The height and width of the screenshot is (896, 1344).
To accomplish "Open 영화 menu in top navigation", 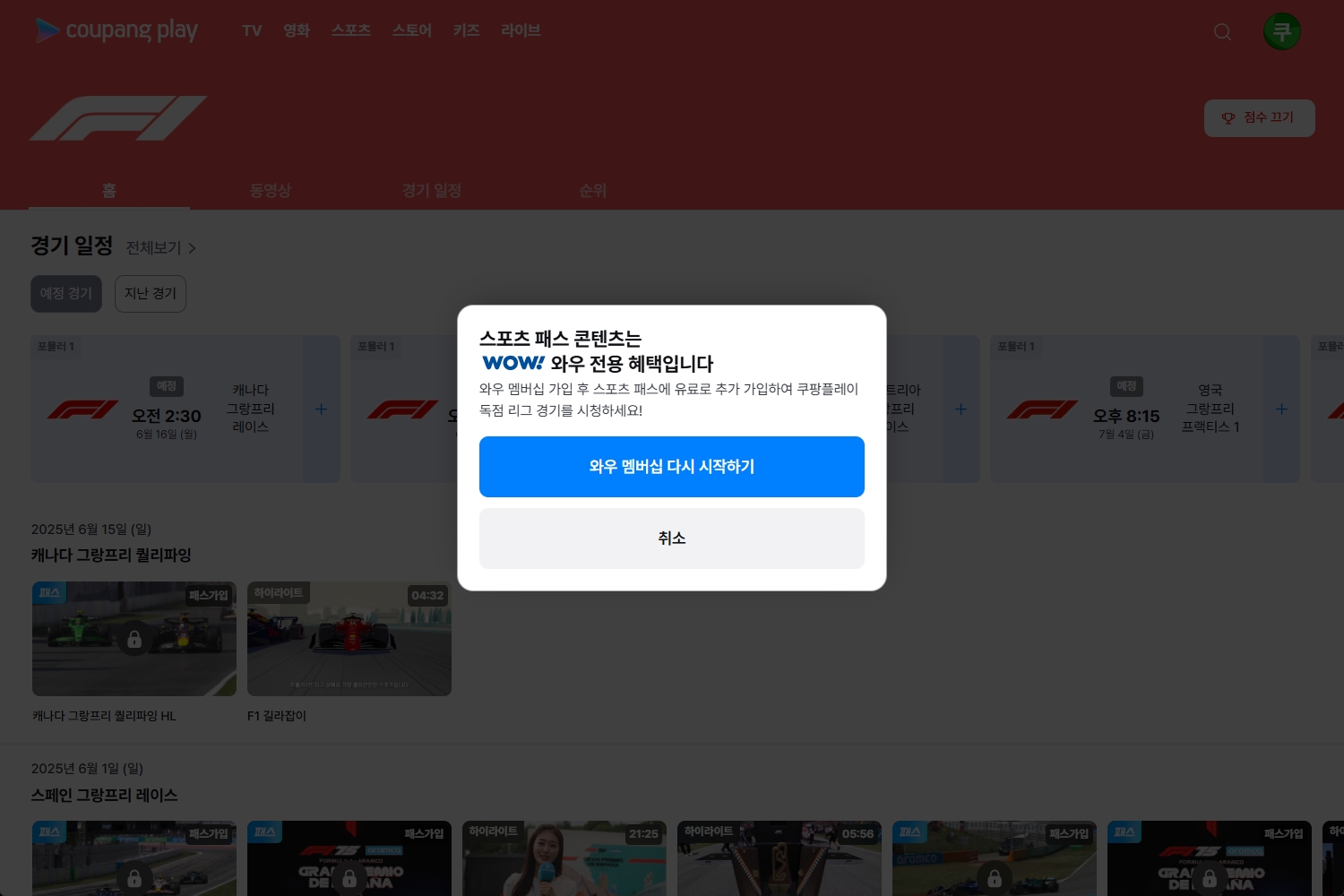I will coord(297,30).
